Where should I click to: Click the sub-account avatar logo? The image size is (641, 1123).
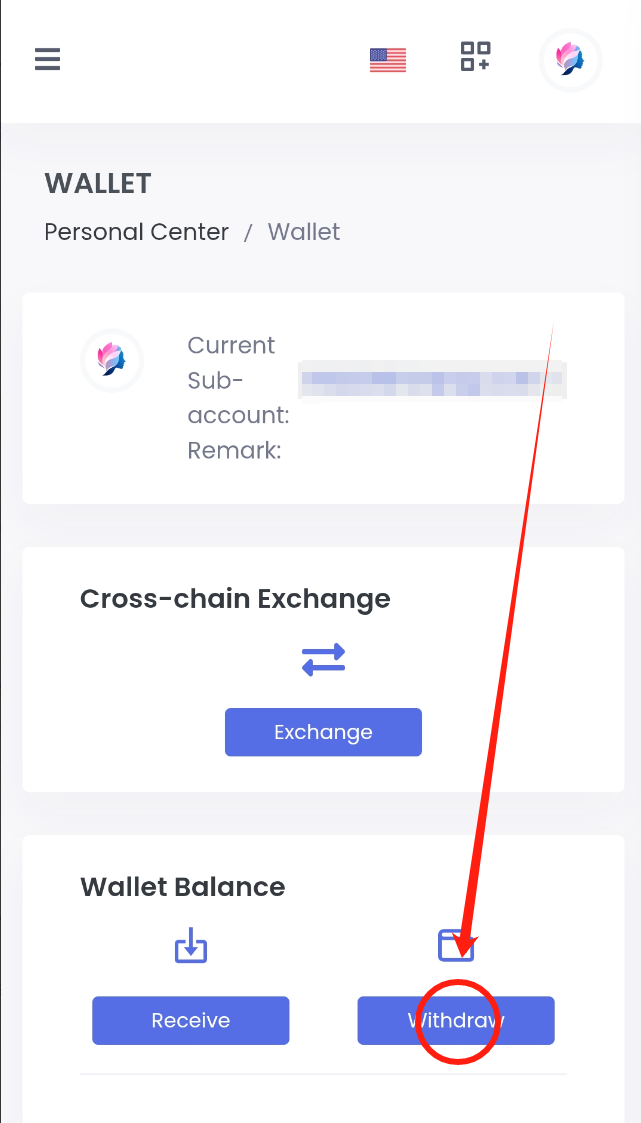click(111, 359)
